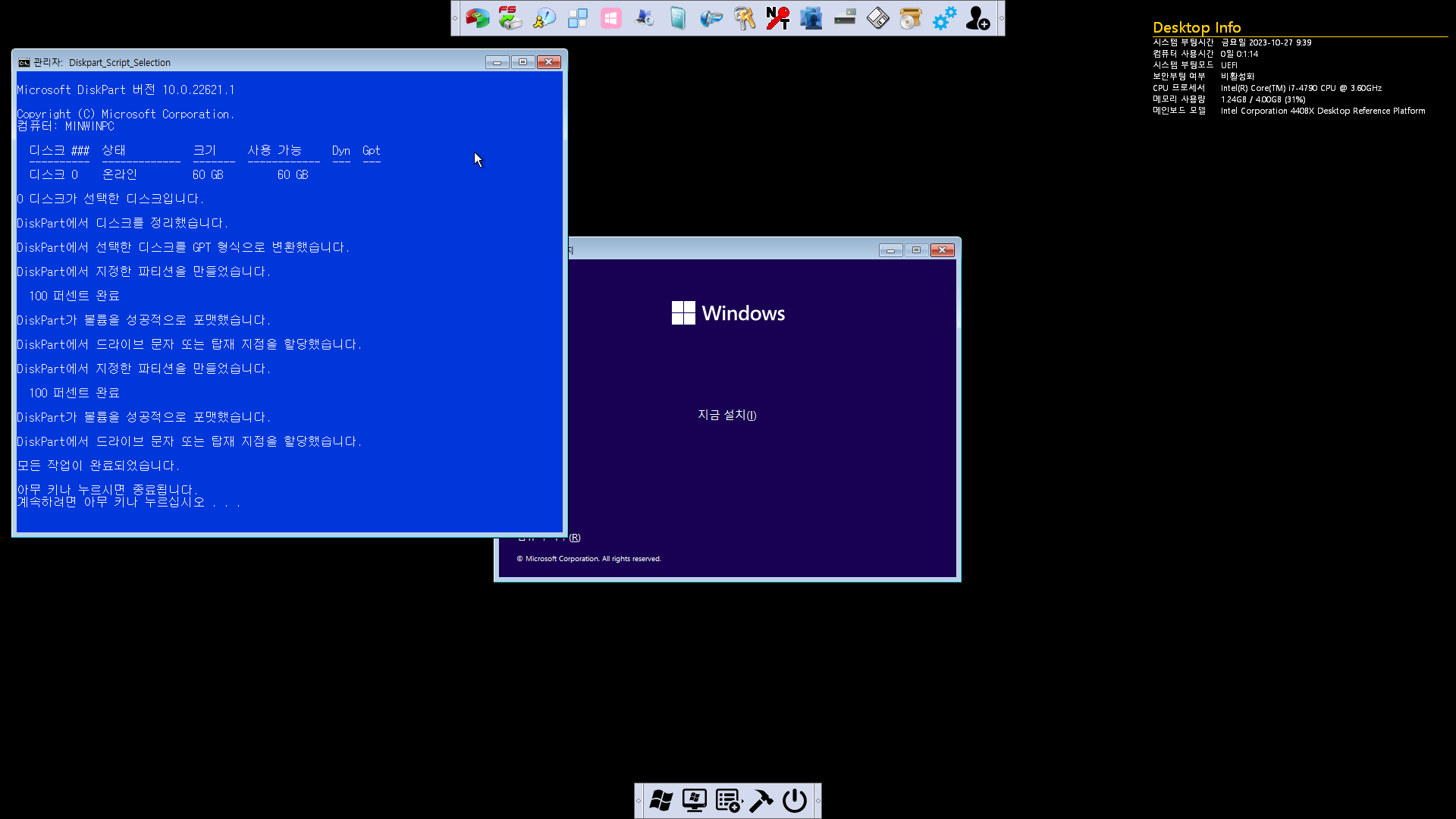Click the power button icon
1456x819 pixels.
pos(795,801)
